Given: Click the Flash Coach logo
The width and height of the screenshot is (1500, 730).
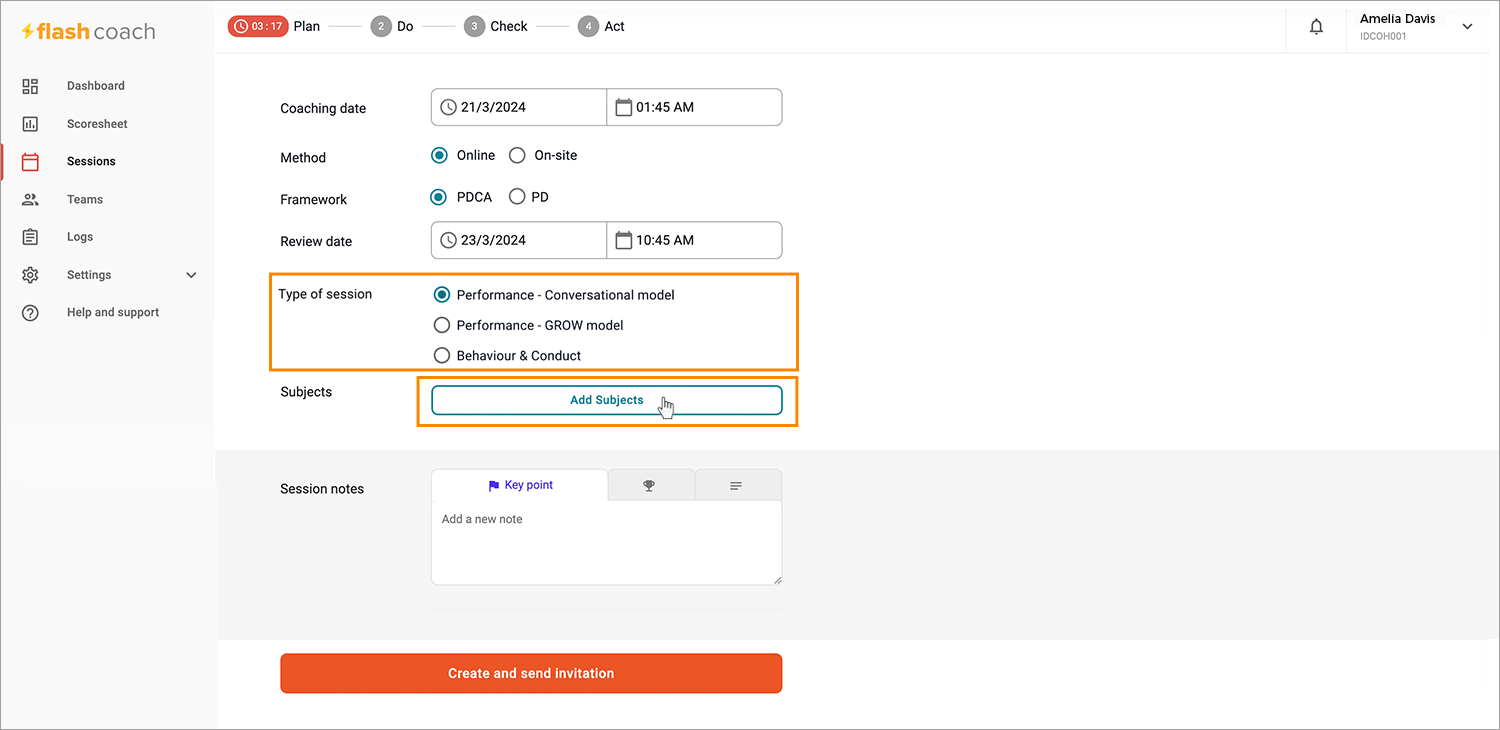Looking at the screenshot, I should click(88, 31).
